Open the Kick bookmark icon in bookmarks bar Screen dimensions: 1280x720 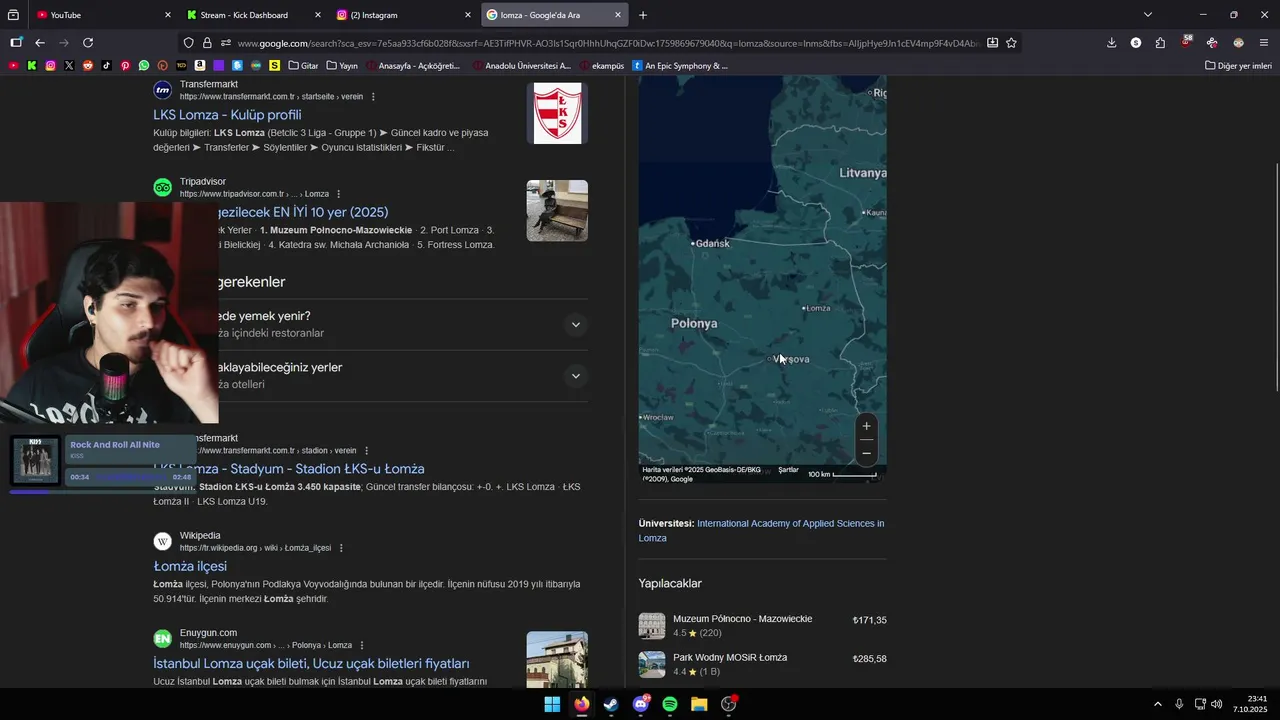(x=32, y=66)
